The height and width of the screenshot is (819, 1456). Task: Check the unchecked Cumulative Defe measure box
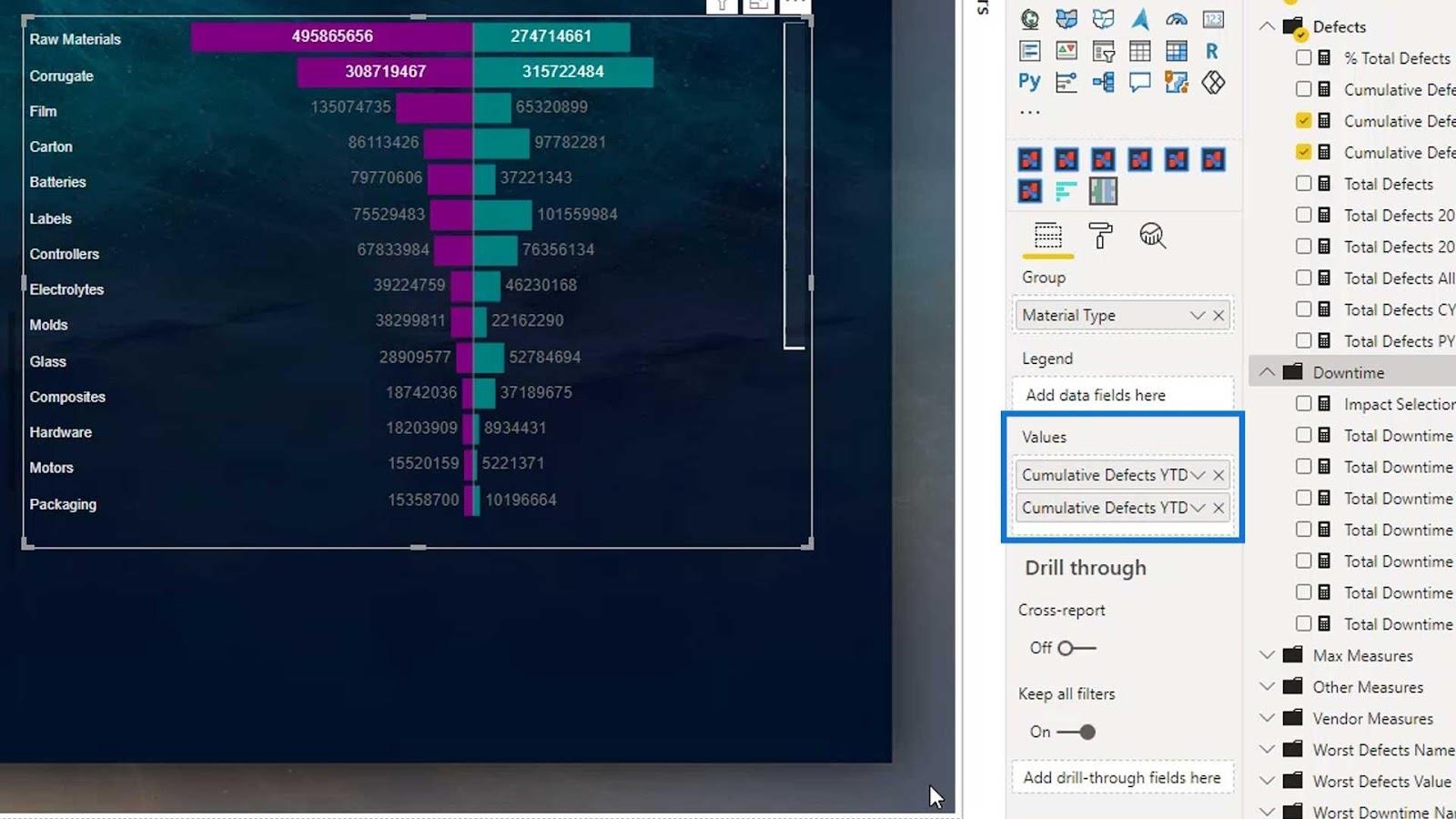(1303, 89)
